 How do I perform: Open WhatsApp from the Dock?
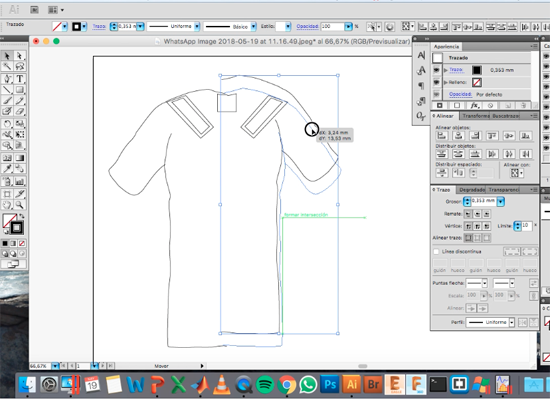point(308,384)
